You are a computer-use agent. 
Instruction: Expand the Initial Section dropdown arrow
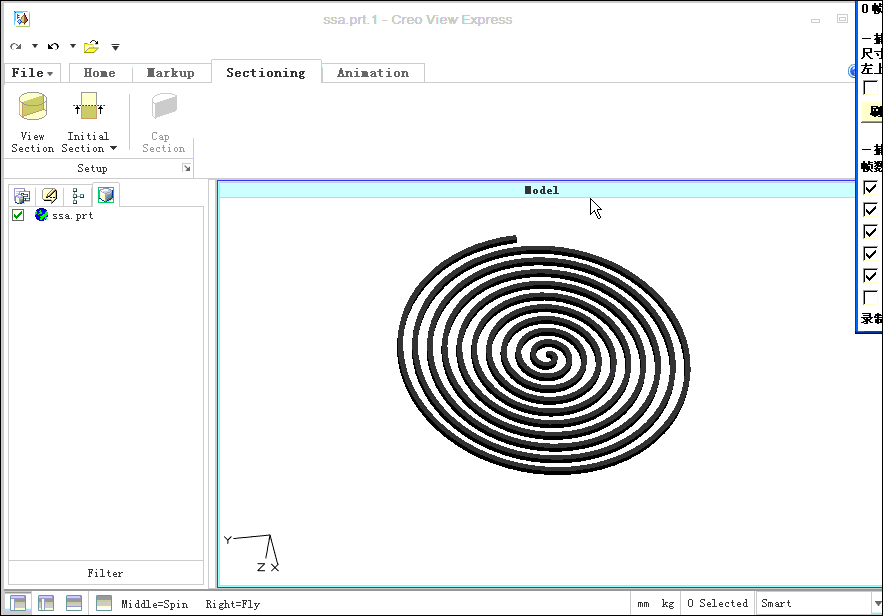114,148
